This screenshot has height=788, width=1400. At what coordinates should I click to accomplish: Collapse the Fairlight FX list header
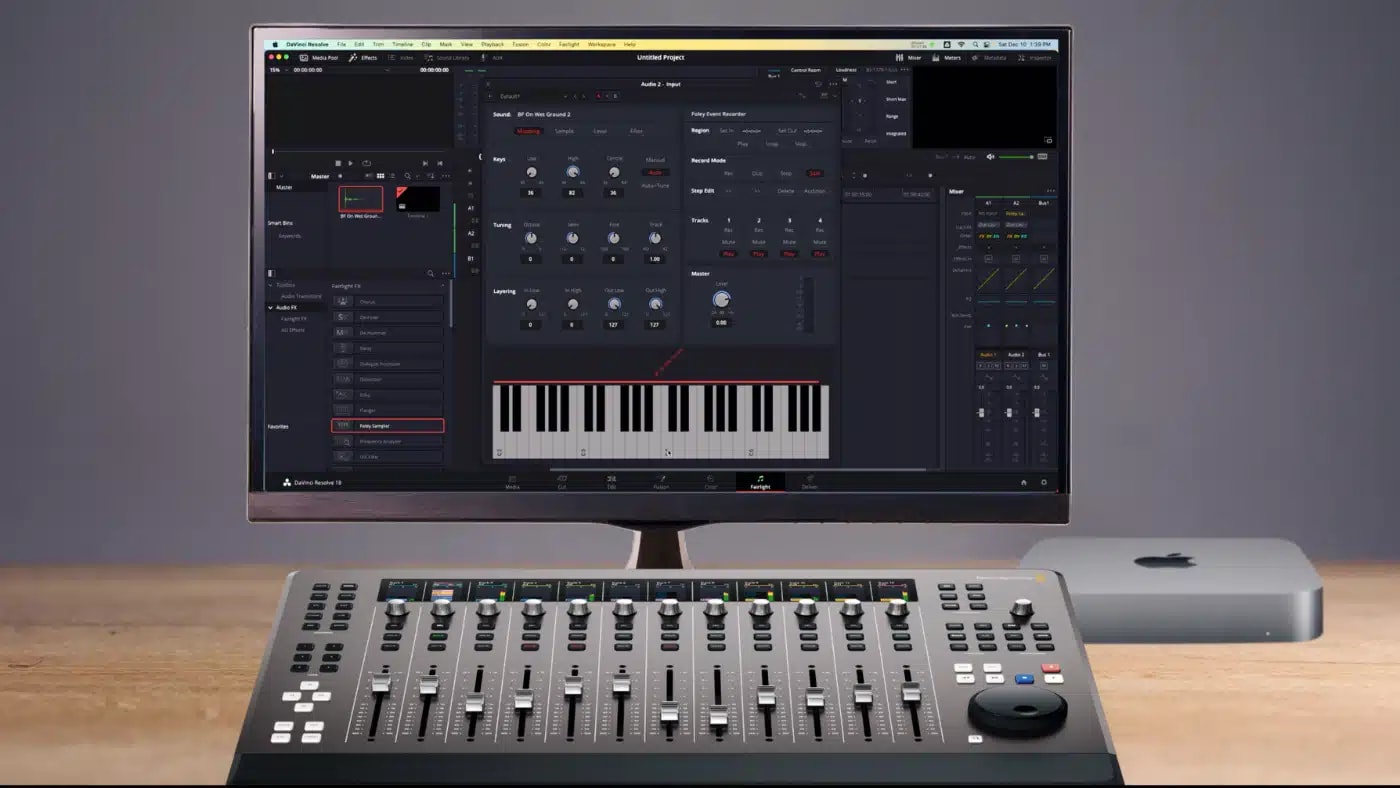442,285
